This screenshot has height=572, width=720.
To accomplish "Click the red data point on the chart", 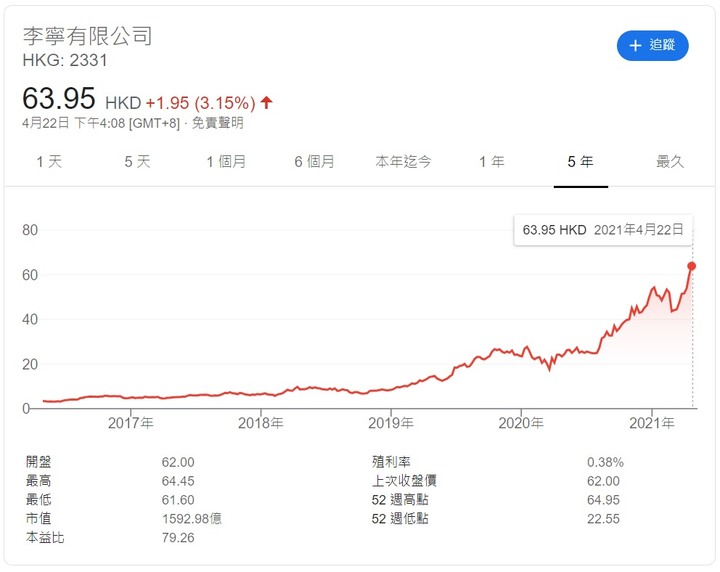I will (692, 266).
